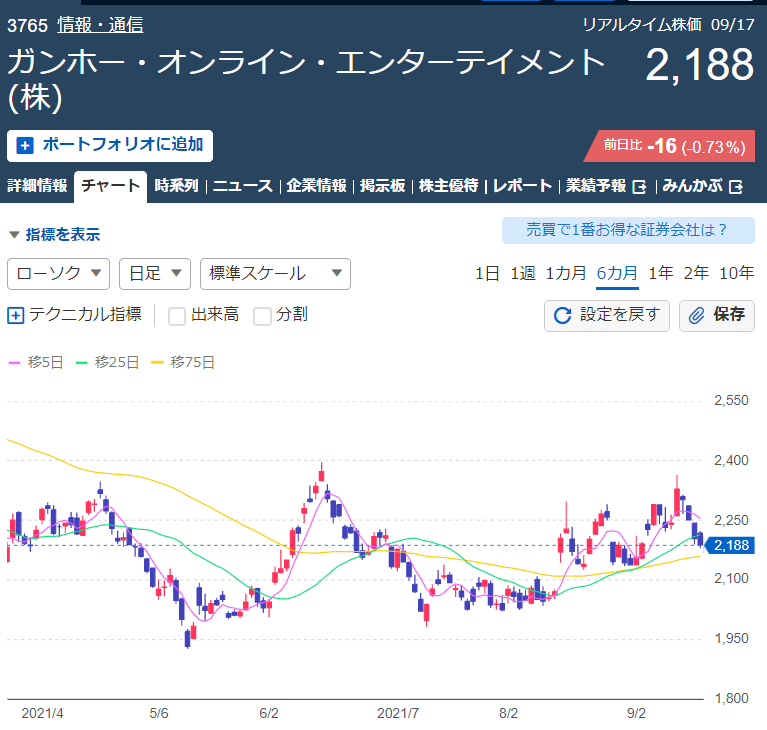
Task: Click the 8/2 date axis label
Action: (508, 713)
